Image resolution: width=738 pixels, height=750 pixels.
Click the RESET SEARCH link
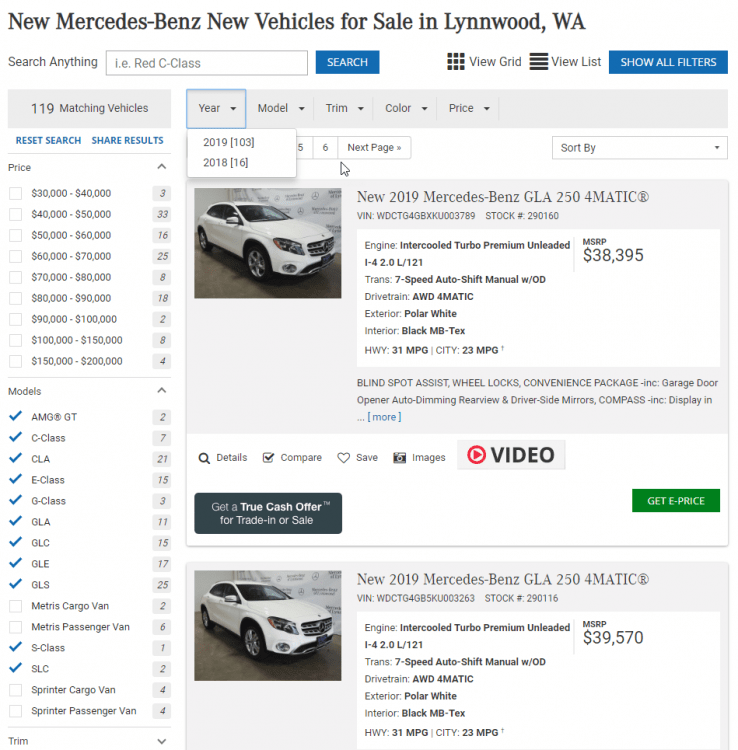coord(48,141)
